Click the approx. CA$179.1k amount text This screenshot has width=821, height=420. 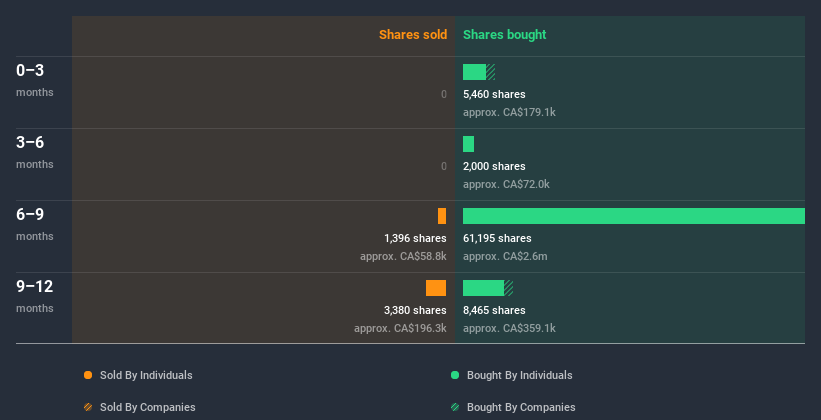pyautogui.click(x=509, y=112)
